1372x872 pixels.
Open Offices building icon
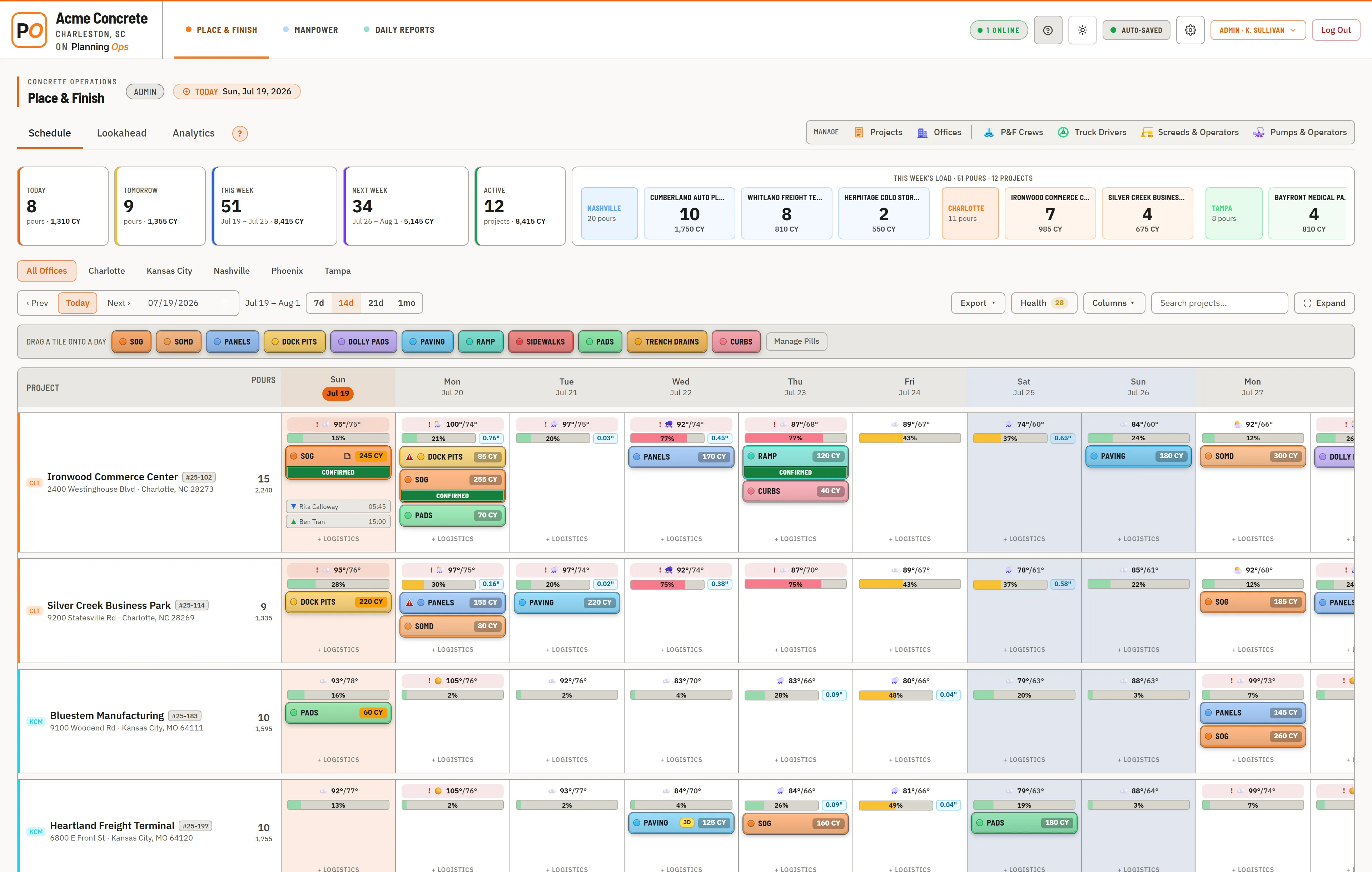(x=922, y=132)
